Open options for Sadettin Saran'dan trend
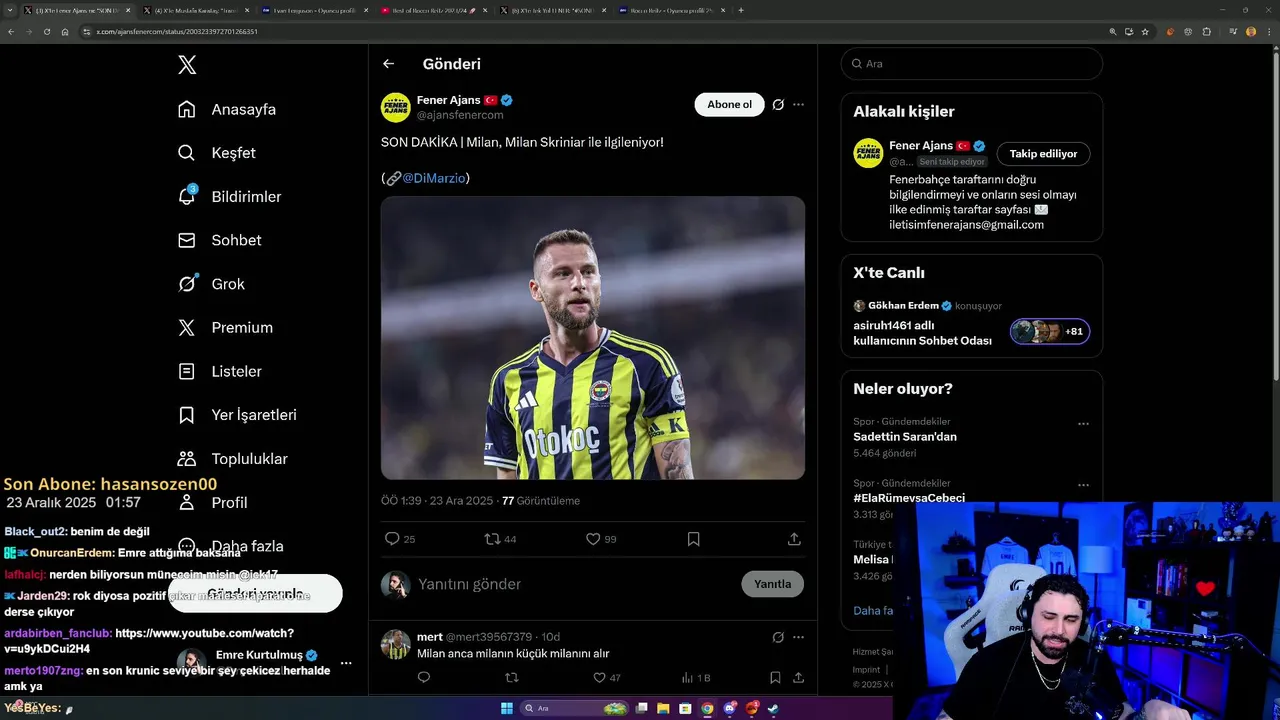1280x720 pixels. [1083, 424]
